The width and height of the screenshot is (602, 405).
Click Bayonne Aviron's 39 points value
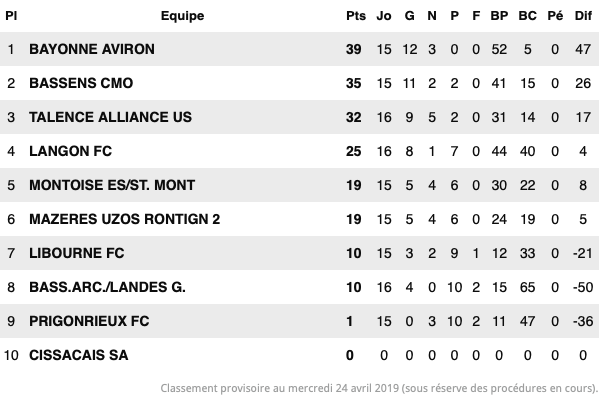click(353, 49)
